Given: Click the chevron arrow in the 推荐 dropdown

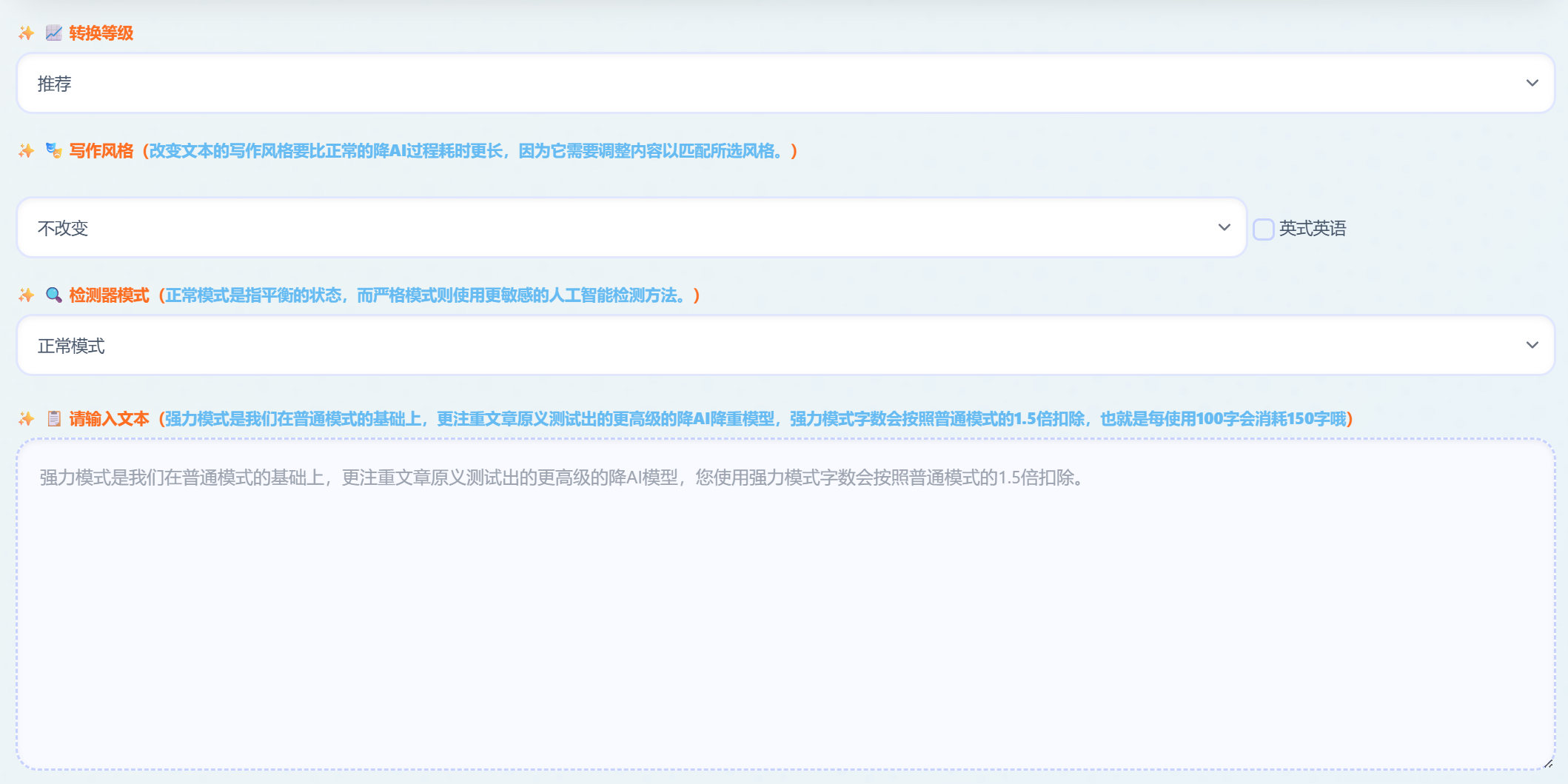Looking at the screenshot, I should (x=1532, y=84).
